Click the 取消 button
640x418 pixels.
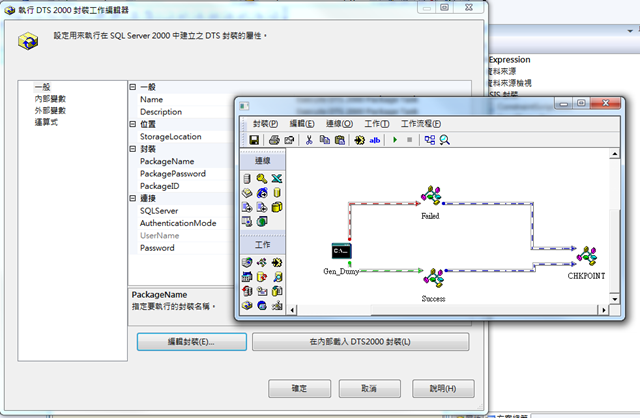(x=369, y=389)
